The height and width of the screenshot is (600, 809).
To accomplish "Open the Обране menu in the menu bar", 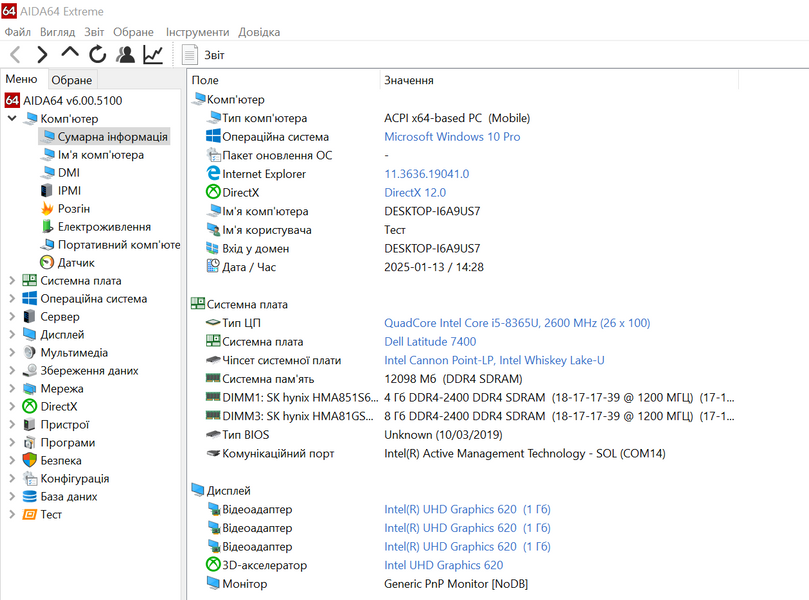I will click(133, 32).
